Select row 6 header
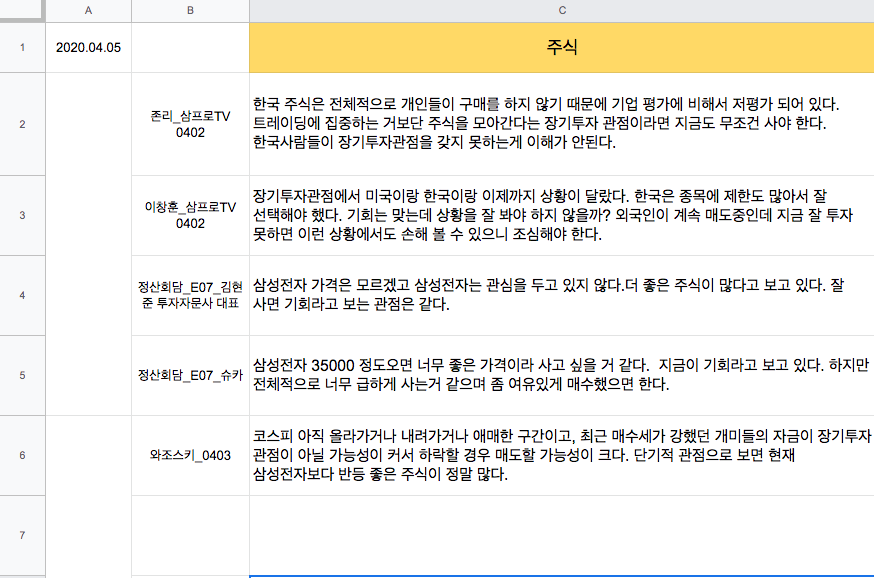Screen dimensions: 874x578 click(x=22, y=455)
